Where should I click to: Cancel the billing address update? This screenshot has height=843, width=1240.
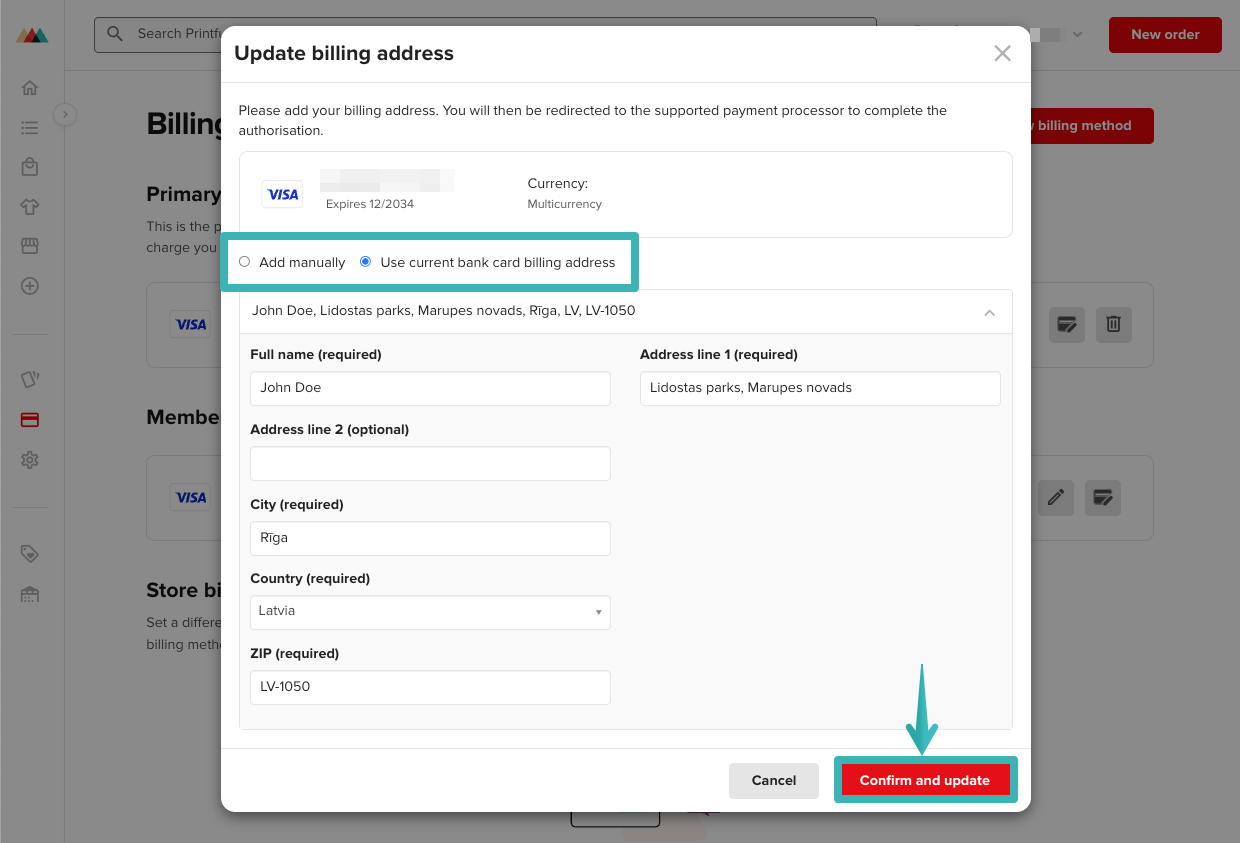coord(773,780)
